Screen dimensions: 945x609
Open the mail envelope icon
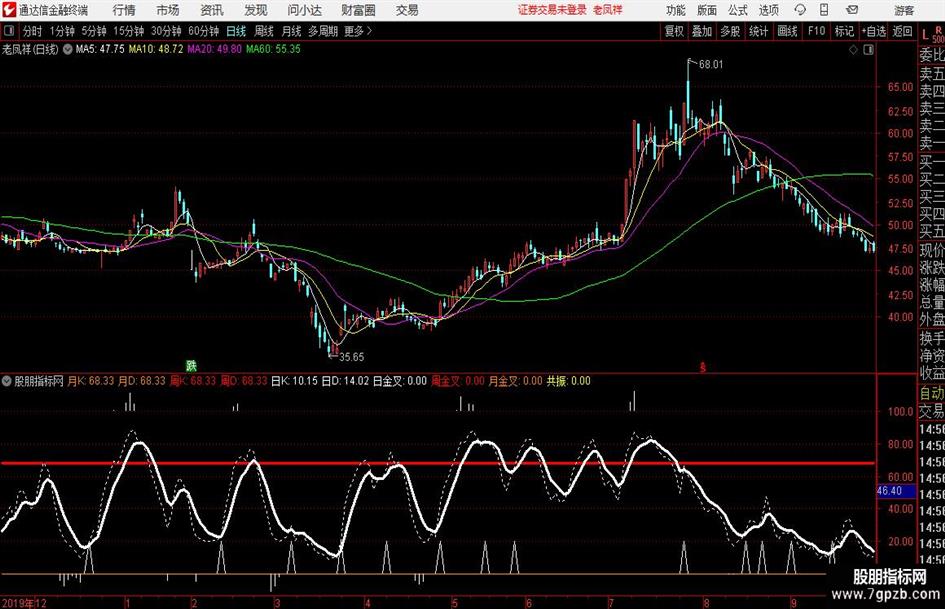pos(852,10)
